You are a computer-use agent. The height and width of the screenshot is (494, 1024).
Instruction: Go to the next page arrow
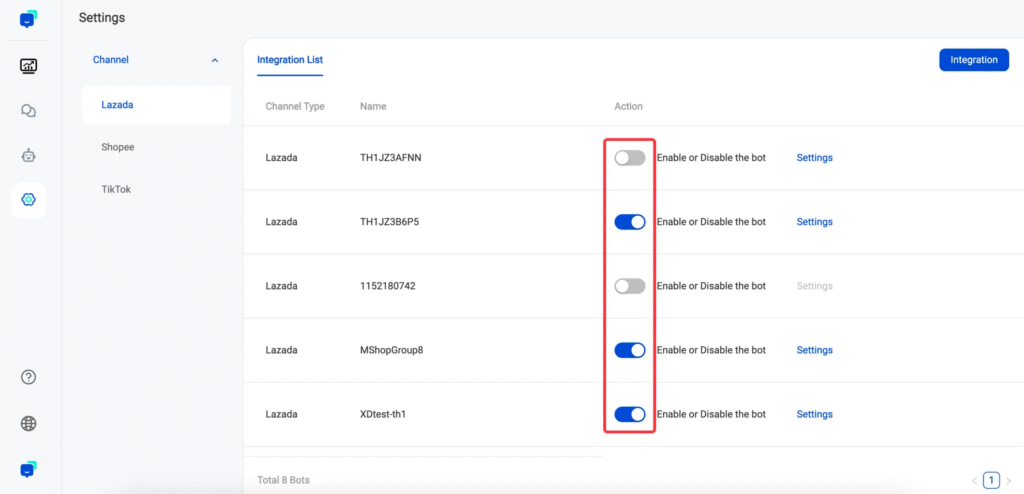tap(1008, 481)
